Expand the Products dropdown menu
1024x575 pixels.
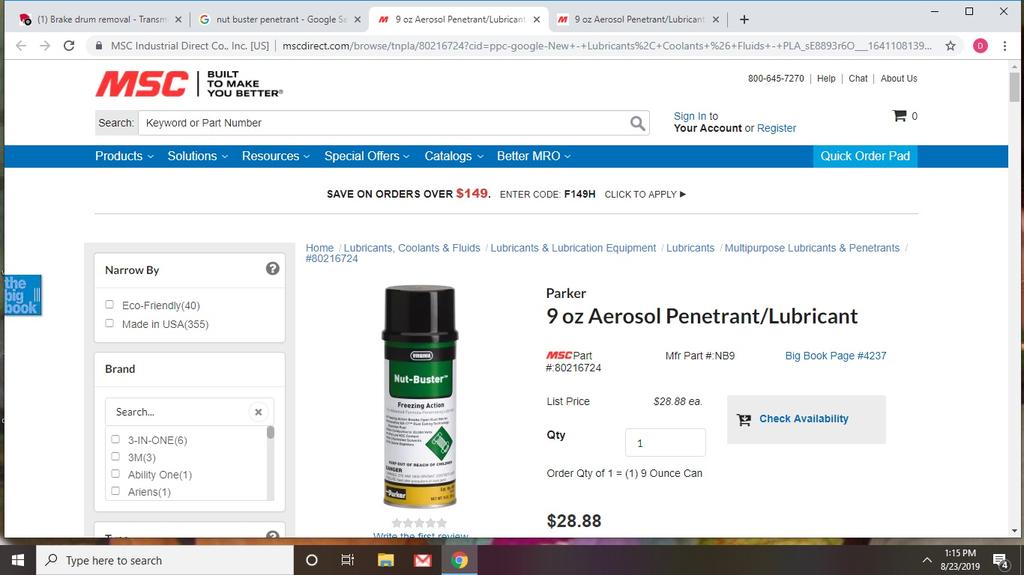point(124,156)
